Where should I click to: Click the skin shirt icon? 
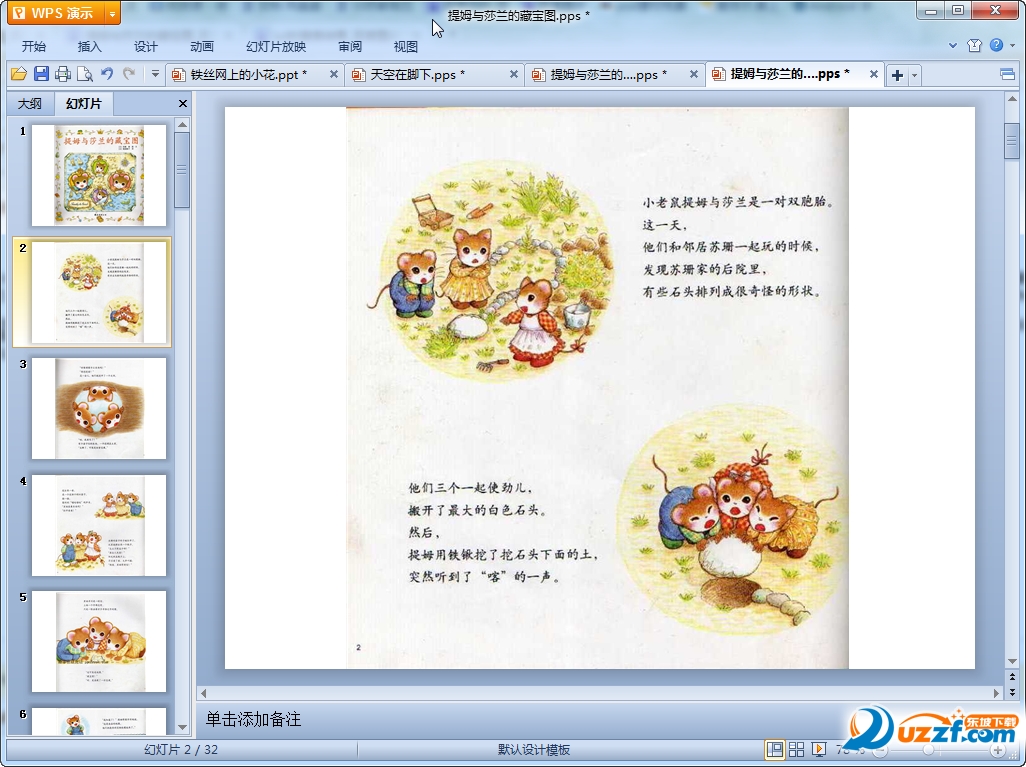pyautogui.click(x=974, y=45)
